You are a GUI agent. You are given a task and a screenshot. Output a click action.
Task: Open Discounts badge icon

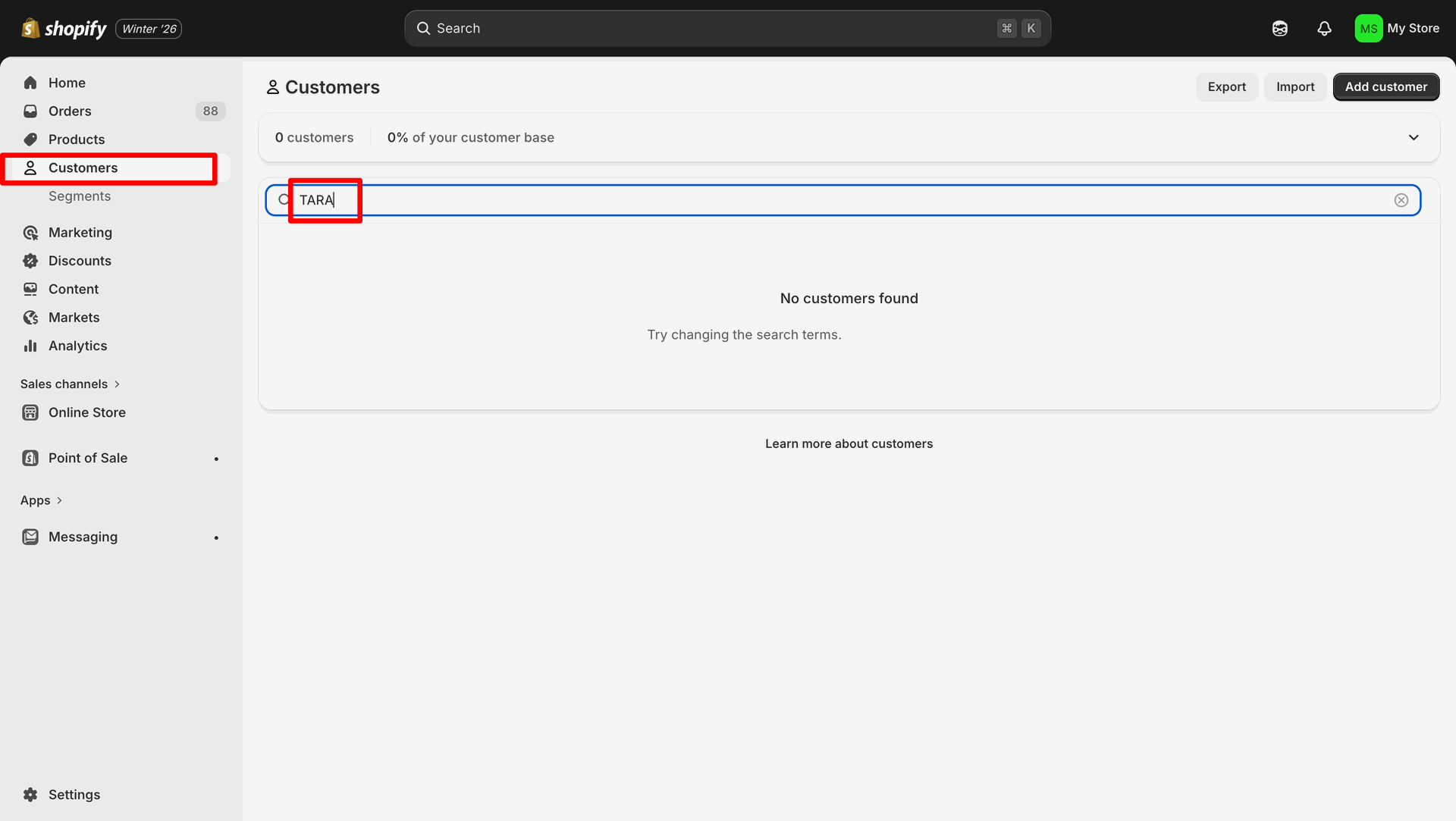tap(30, 261)
